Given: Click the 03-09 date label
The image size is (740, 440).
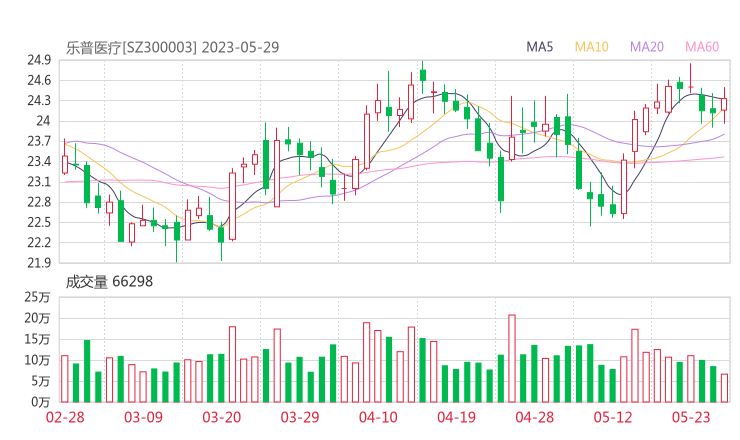Looking at the screenshot, I should pyautogui.click(x=143, y=417).
